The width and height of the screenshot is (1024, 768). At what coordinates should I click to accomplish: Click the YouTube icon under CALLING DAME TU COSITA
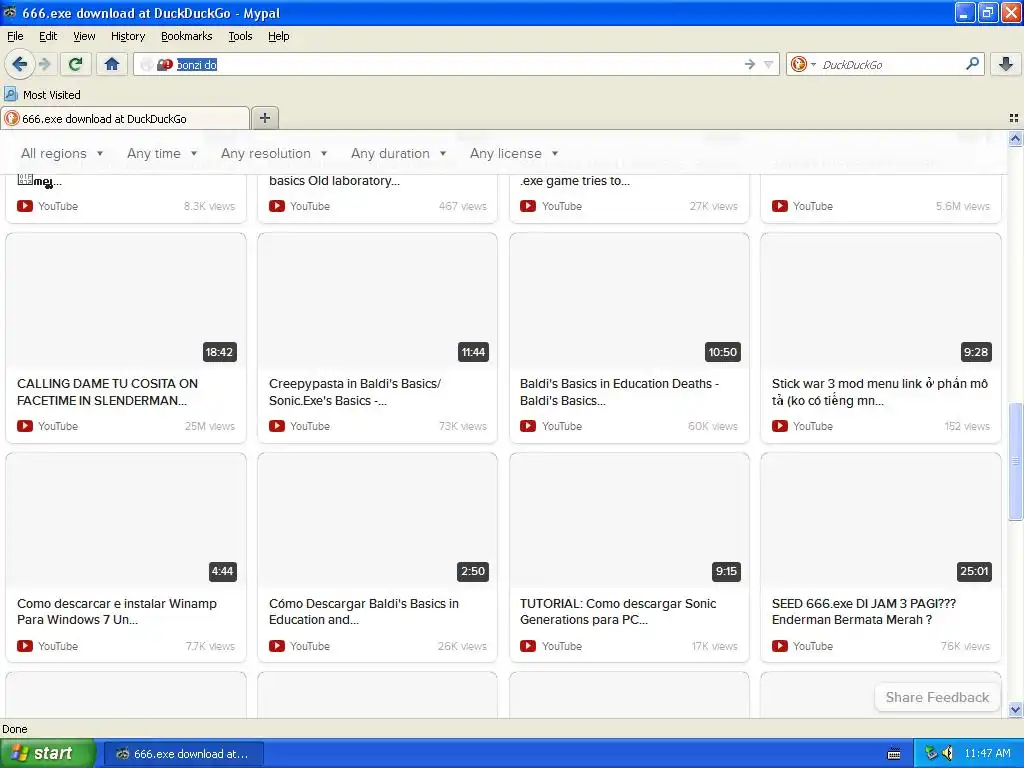pos(25,426)
